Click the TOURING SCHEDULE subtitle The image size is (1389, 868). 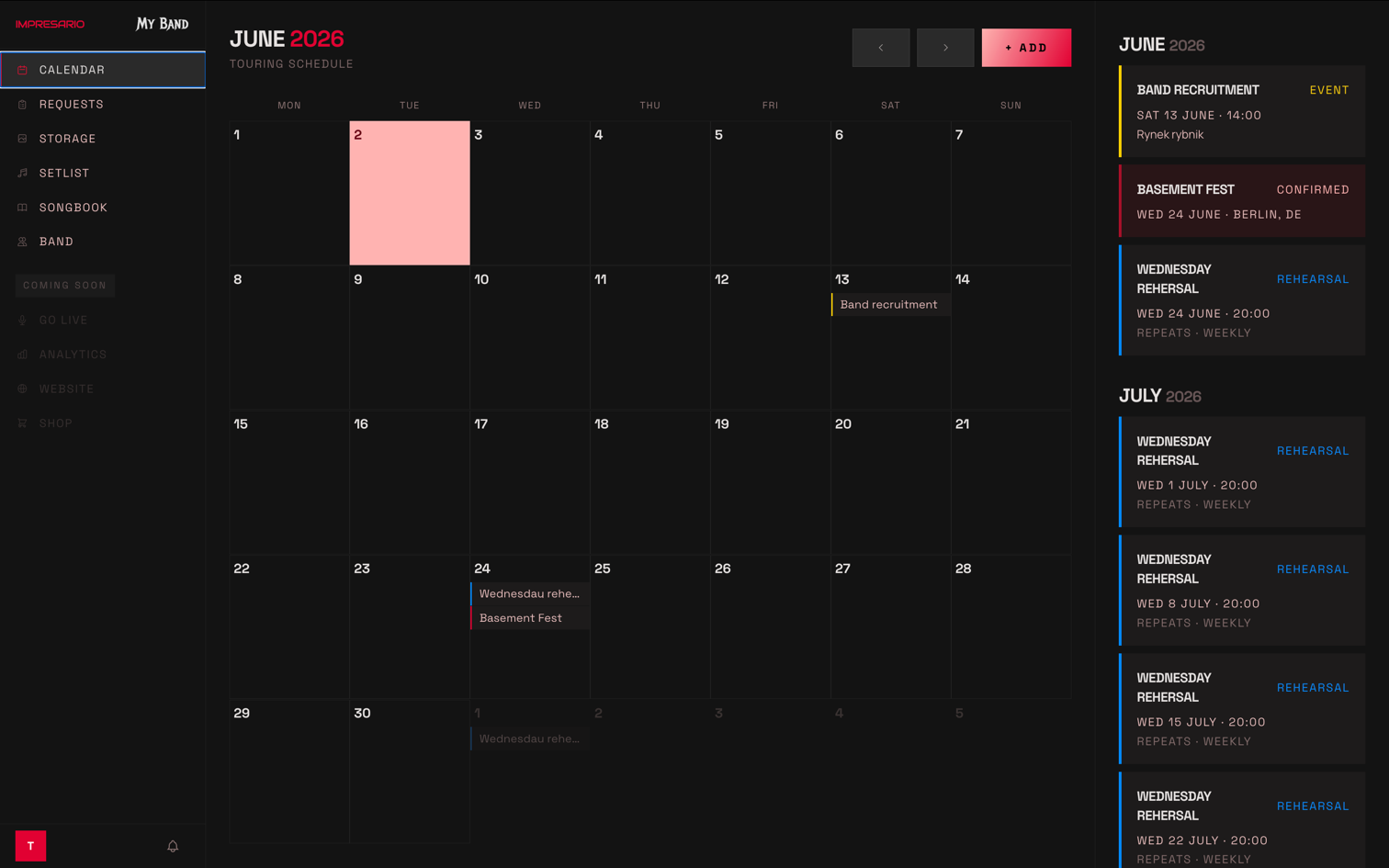tap(291, 64)
